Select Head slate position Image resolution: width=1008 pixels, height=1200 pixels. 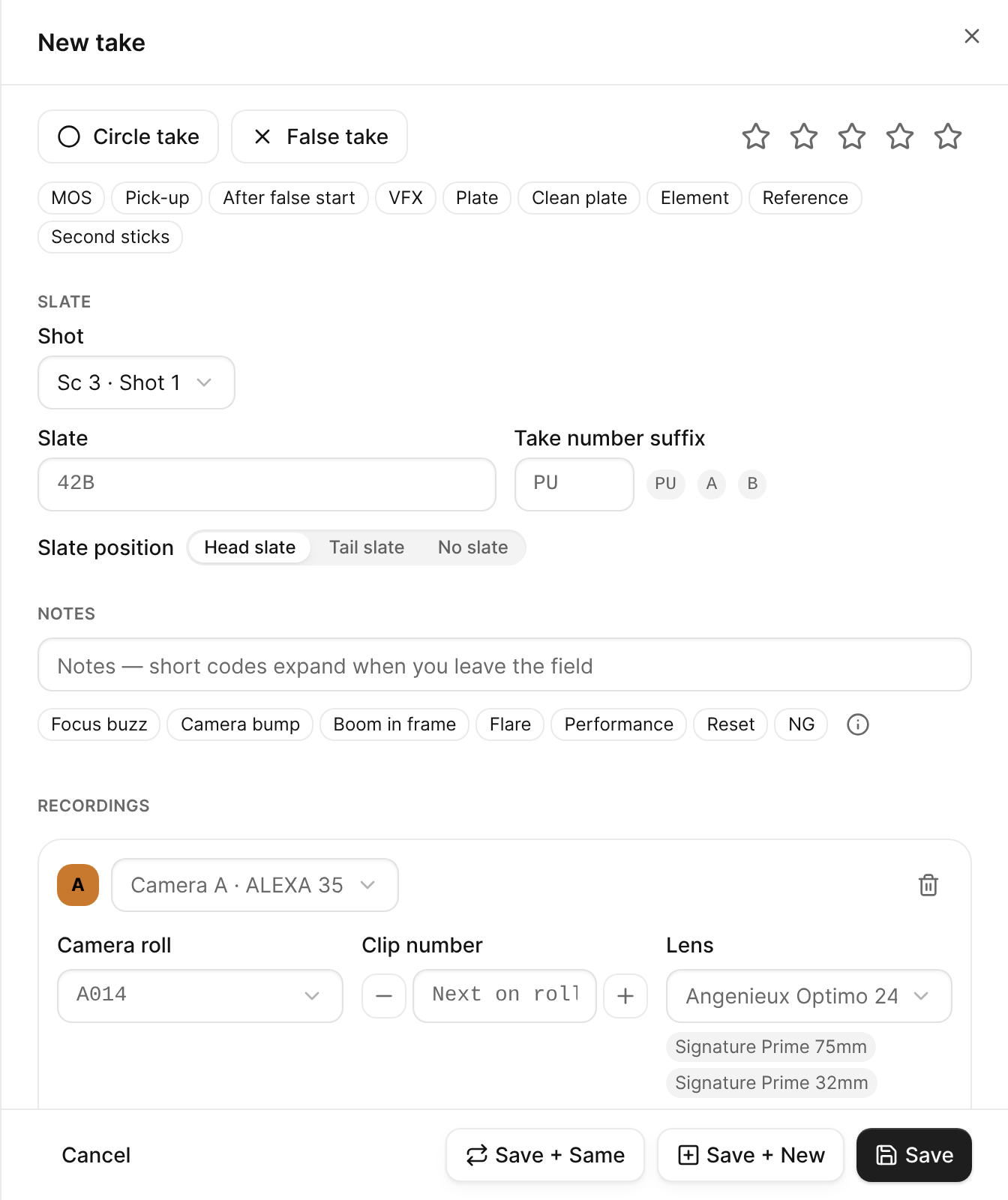(x=250, y=547)
